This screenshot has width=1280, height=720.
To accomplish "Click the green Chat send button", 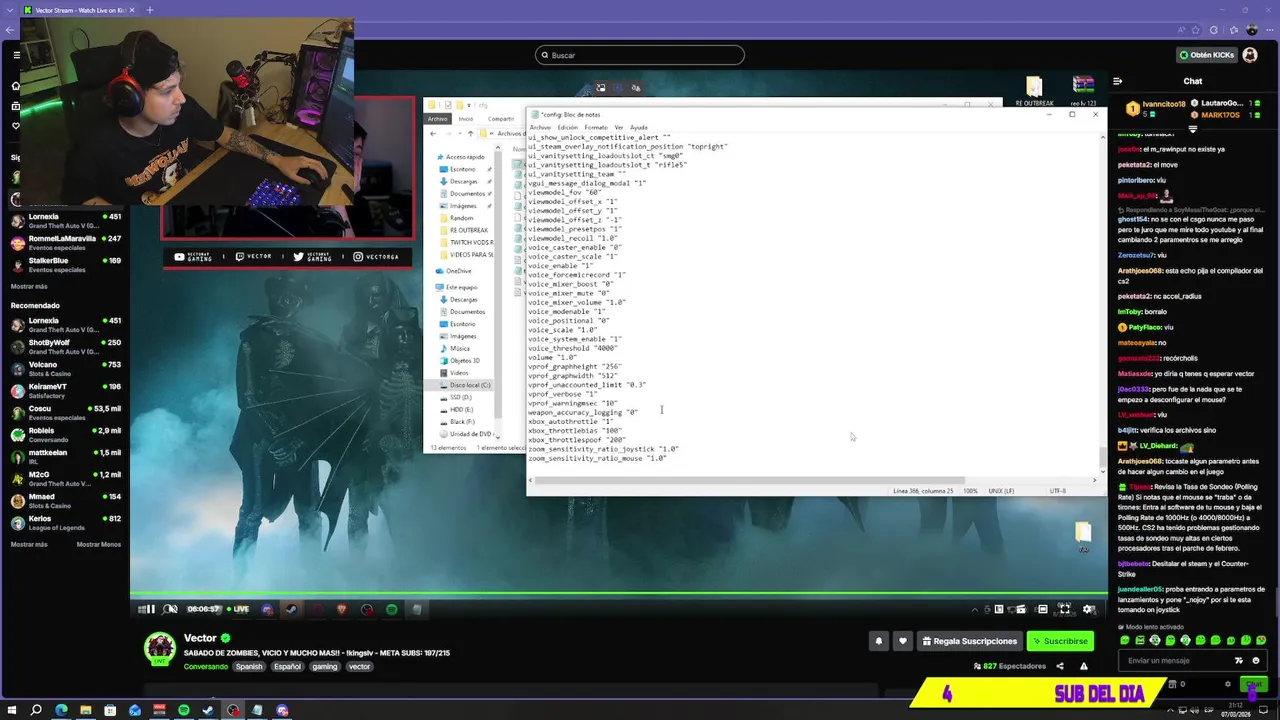I will (x=1253, y=684).
